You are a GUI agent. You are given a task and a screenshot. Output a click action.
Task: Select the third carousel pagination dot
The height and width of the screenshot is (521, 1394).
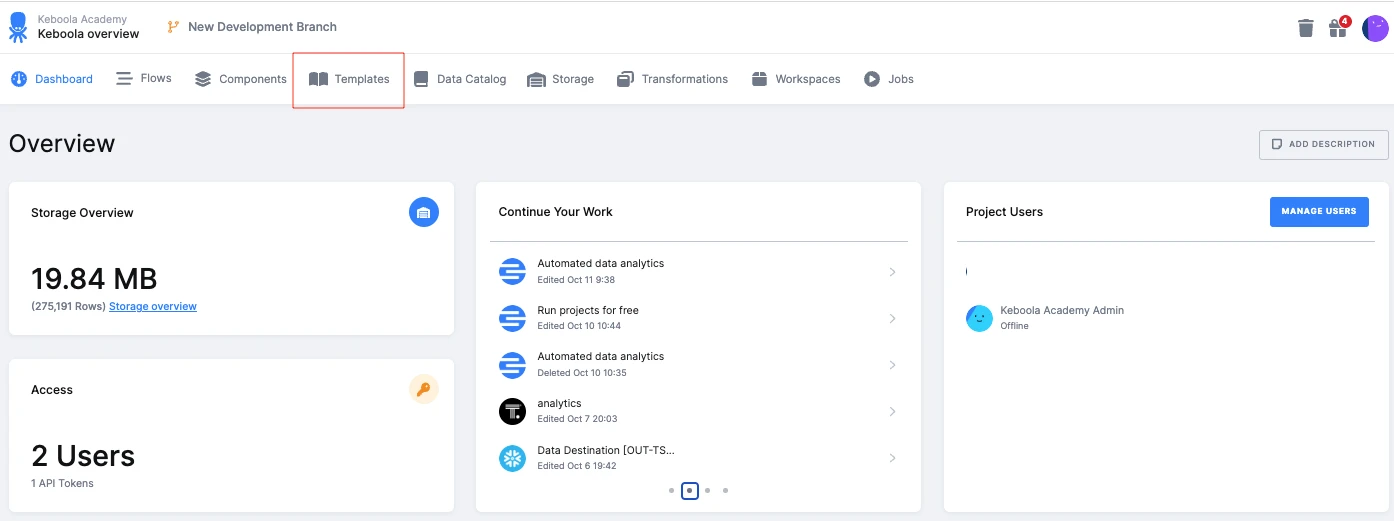(707, 490)
